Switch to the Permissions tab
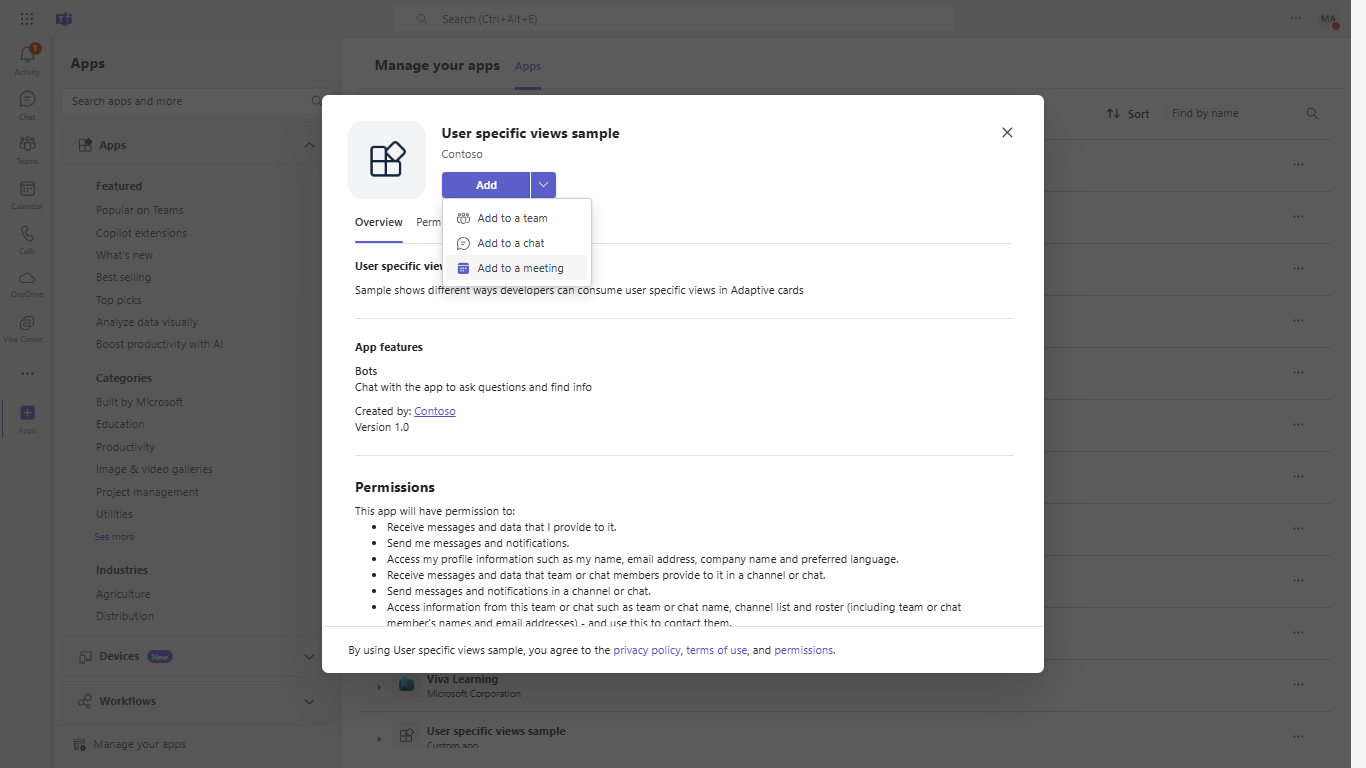This screenshot has height=768, width=1366. pyautogui.click(x=429, y=222)
